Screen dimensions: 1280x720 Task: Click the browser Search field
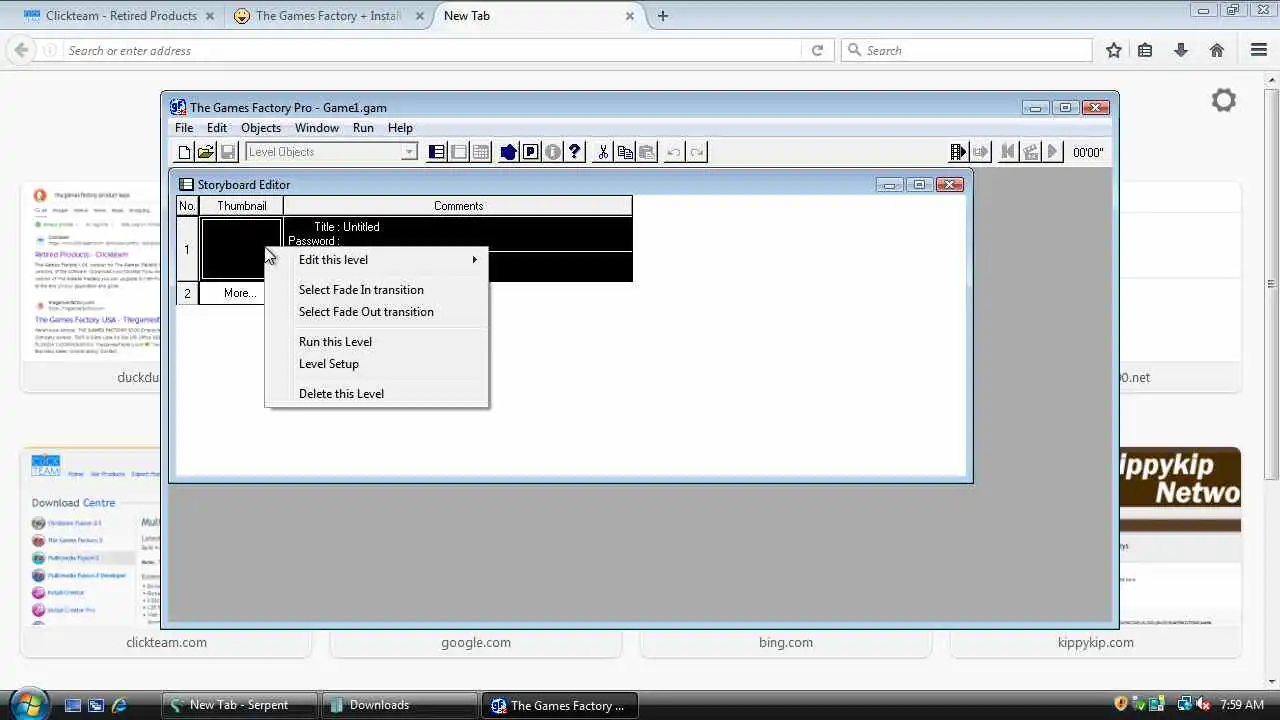pos(966,50)
